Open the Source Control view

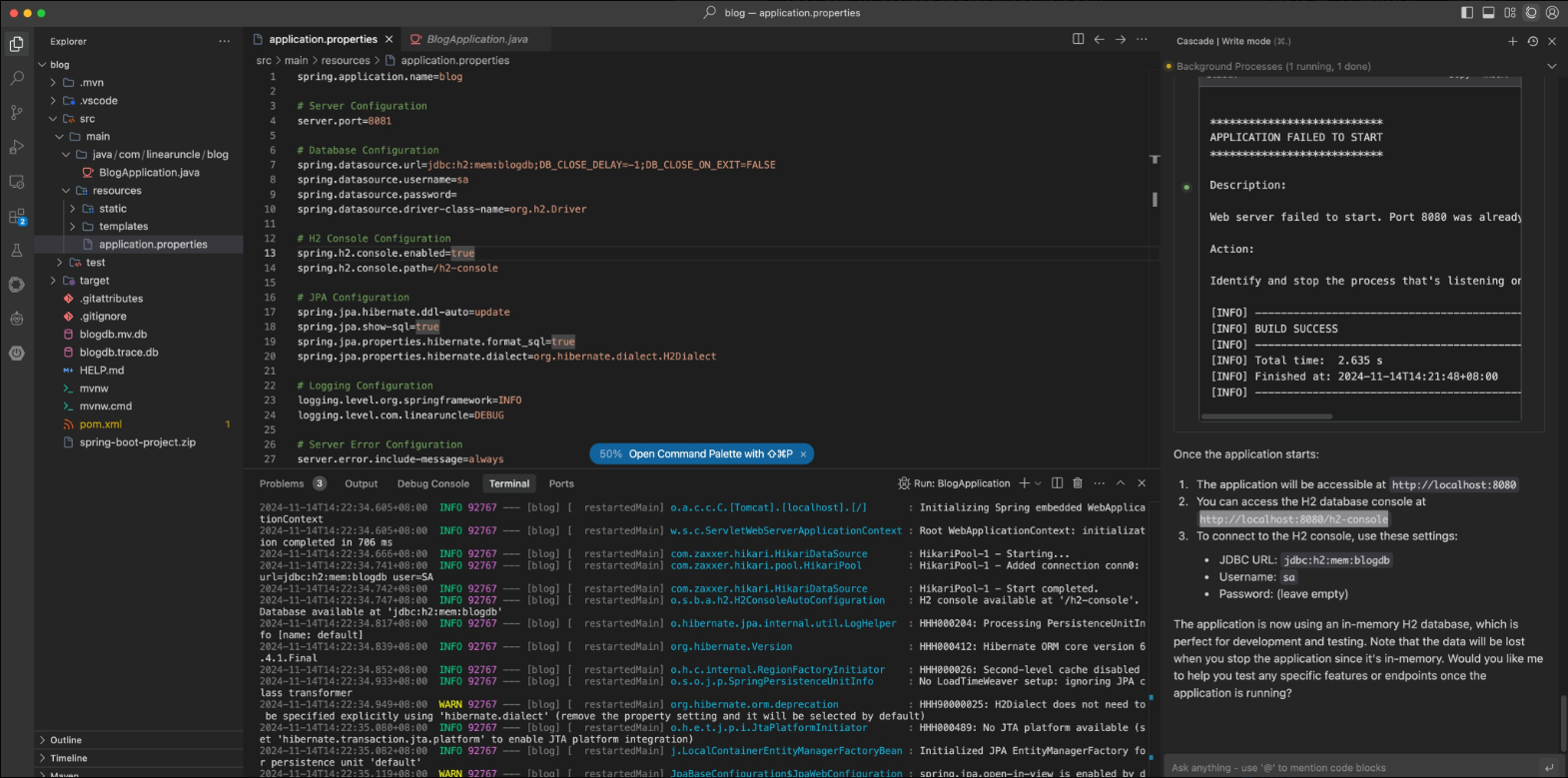[x=17, y=113]
